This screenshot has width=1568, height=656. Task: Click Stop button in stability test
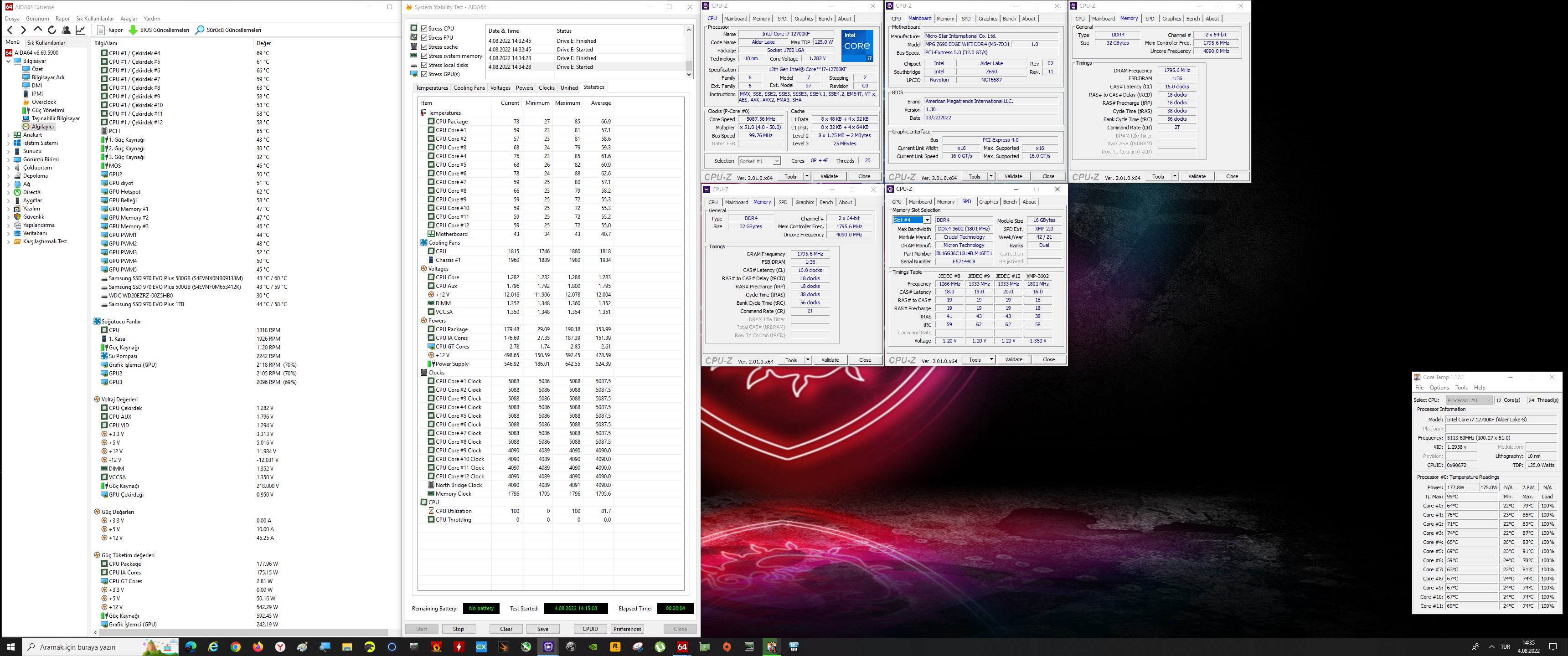coord(459,629)
